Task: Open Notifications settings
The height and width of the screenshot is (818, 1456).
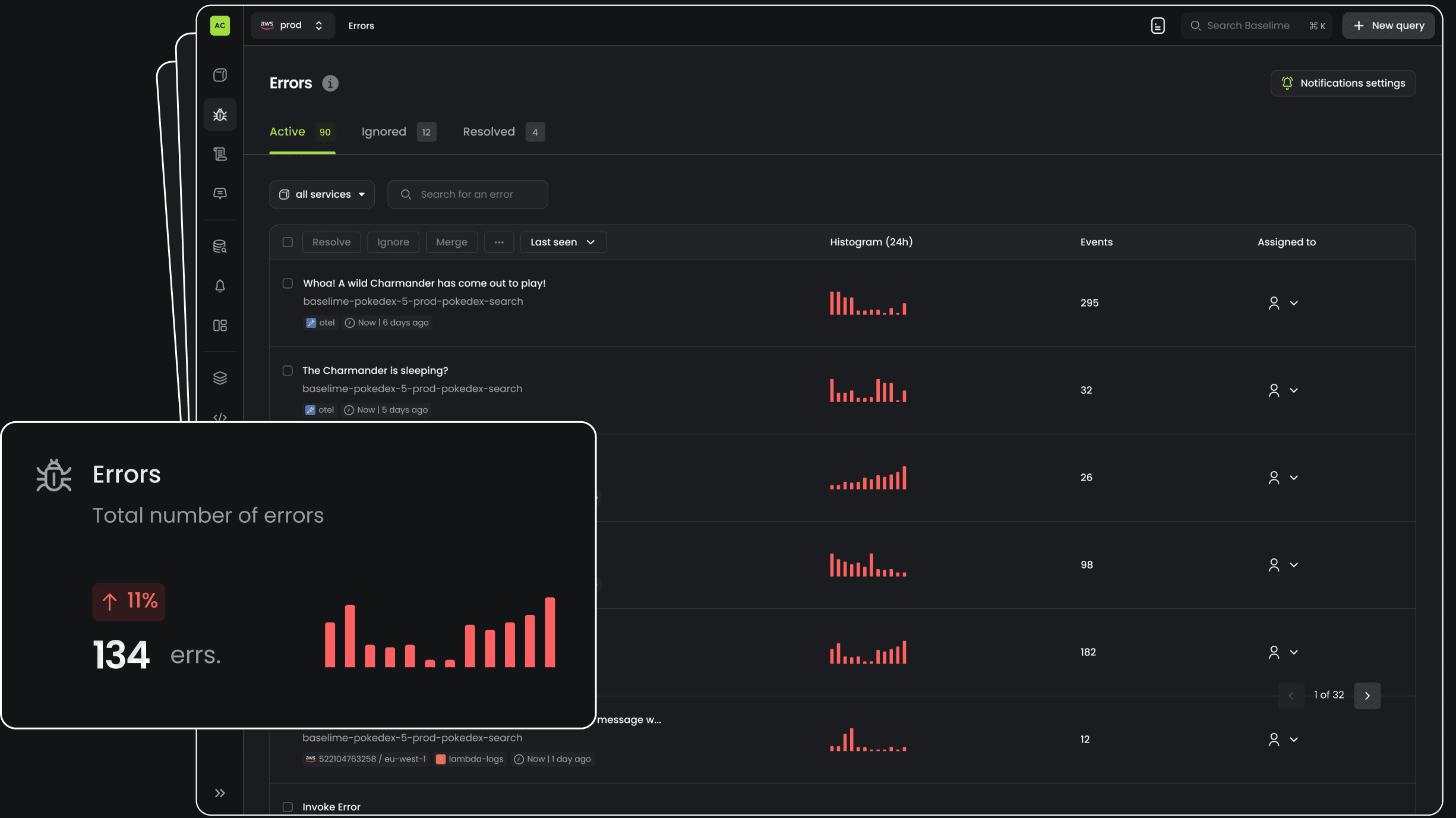Action: point(1343,83)
